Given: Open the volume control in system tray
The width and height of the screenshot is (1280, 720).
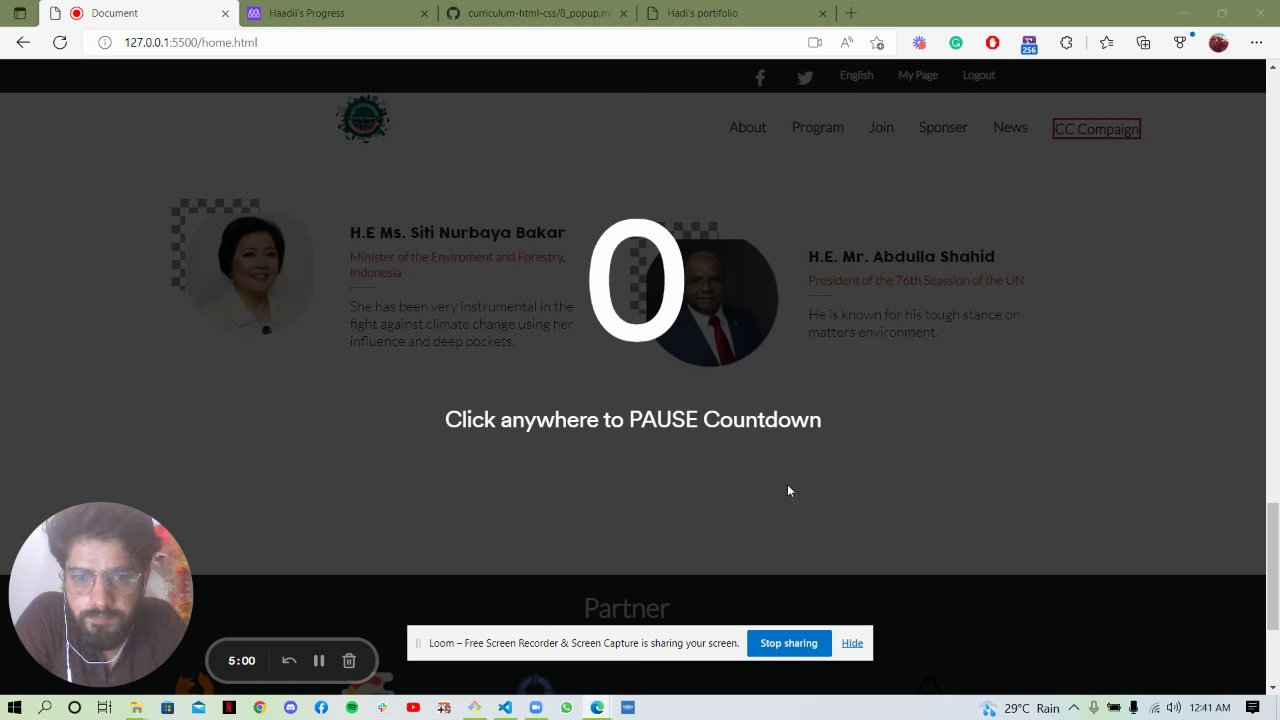Looking at the screenshot, I should click(1173, 708).
